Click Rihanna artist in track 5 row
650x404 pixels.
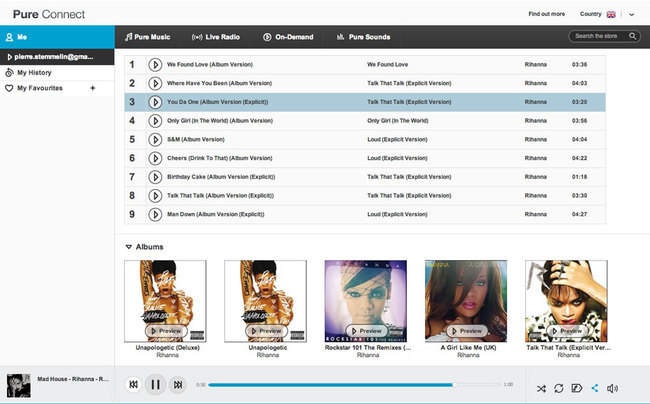click(x=536, y=140)
